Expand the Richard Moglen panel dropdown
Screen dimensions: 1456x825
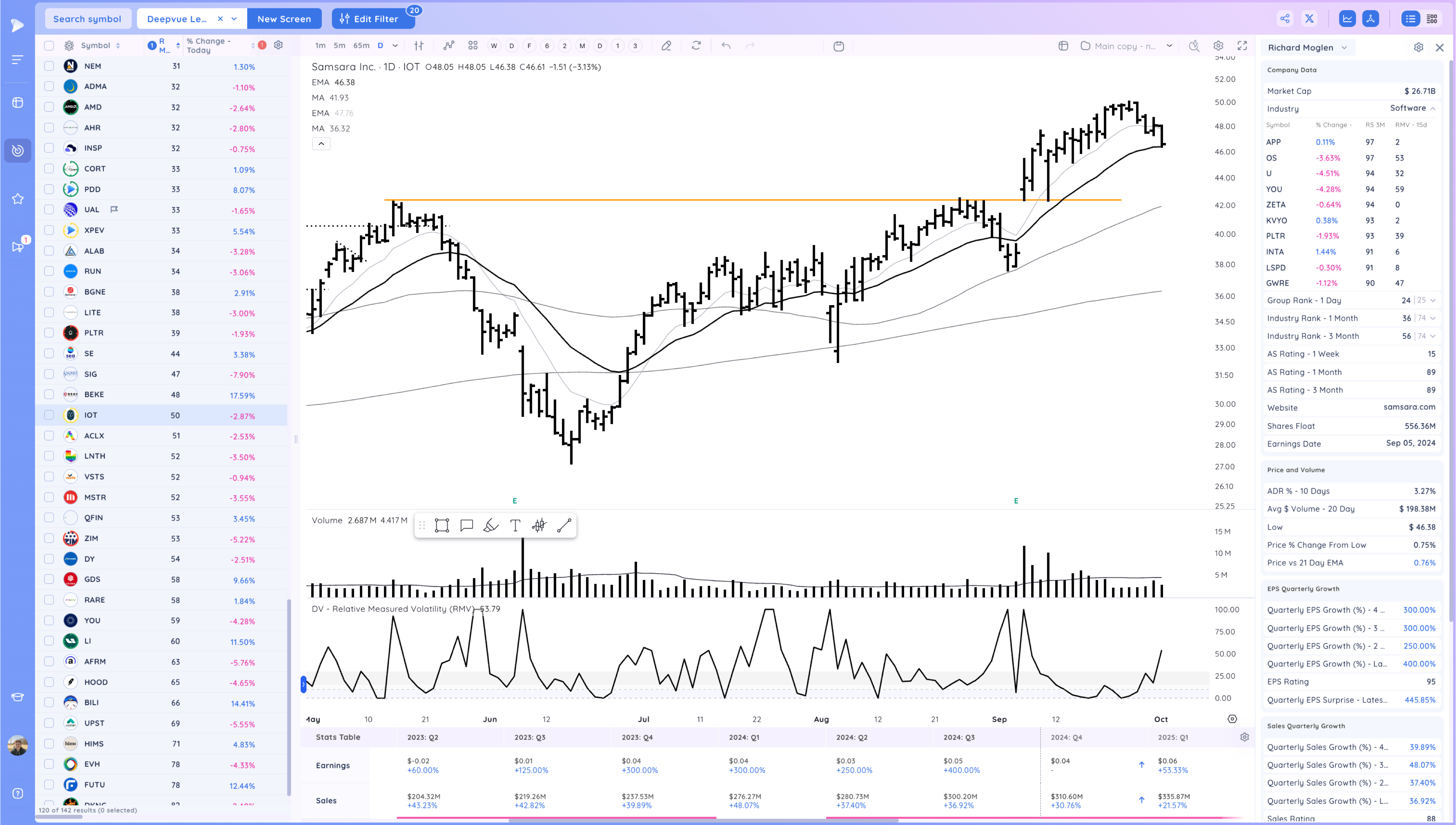(1345, 48)
